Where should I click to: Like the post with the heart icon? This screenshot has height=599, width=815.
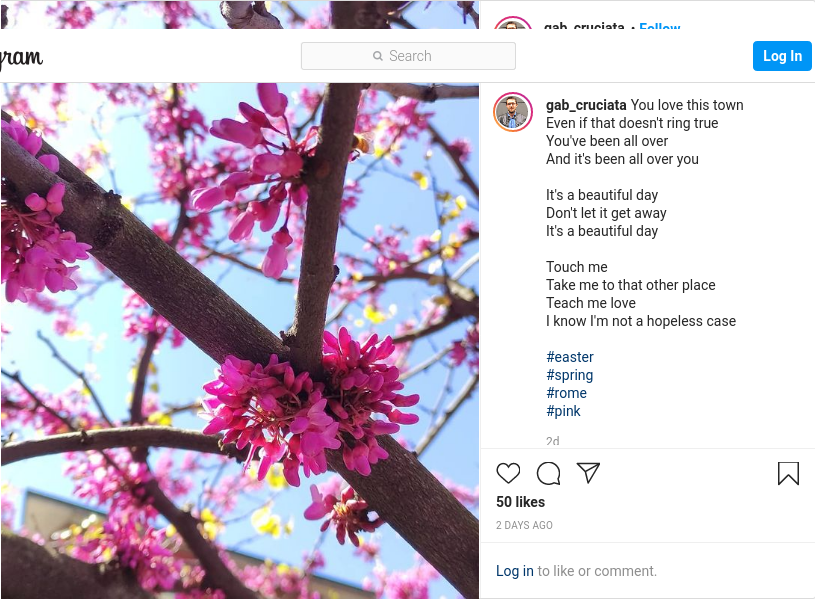pos(508,473)
